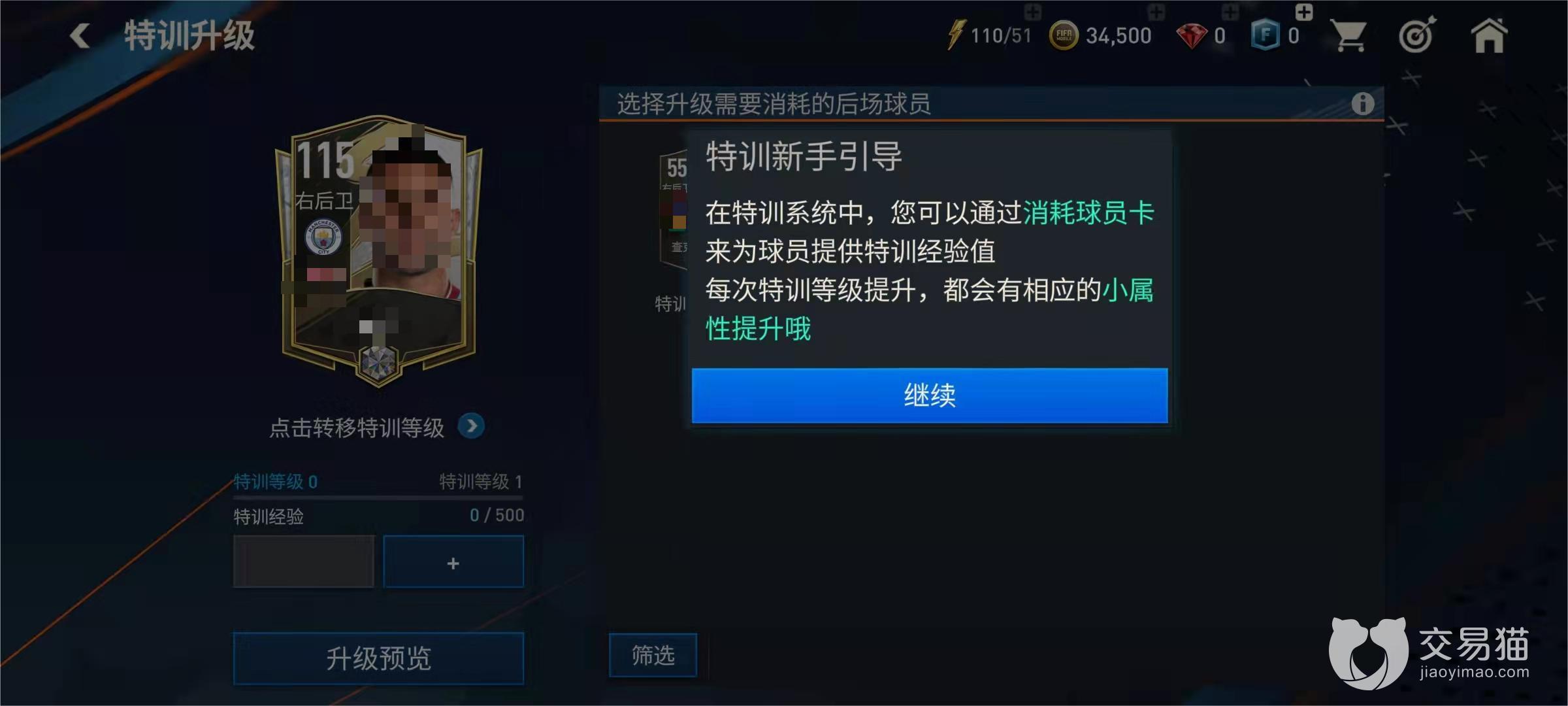This screenshot has height=706, width=1568.
Task: Add F points with the plus icon
Action: 1304,12
